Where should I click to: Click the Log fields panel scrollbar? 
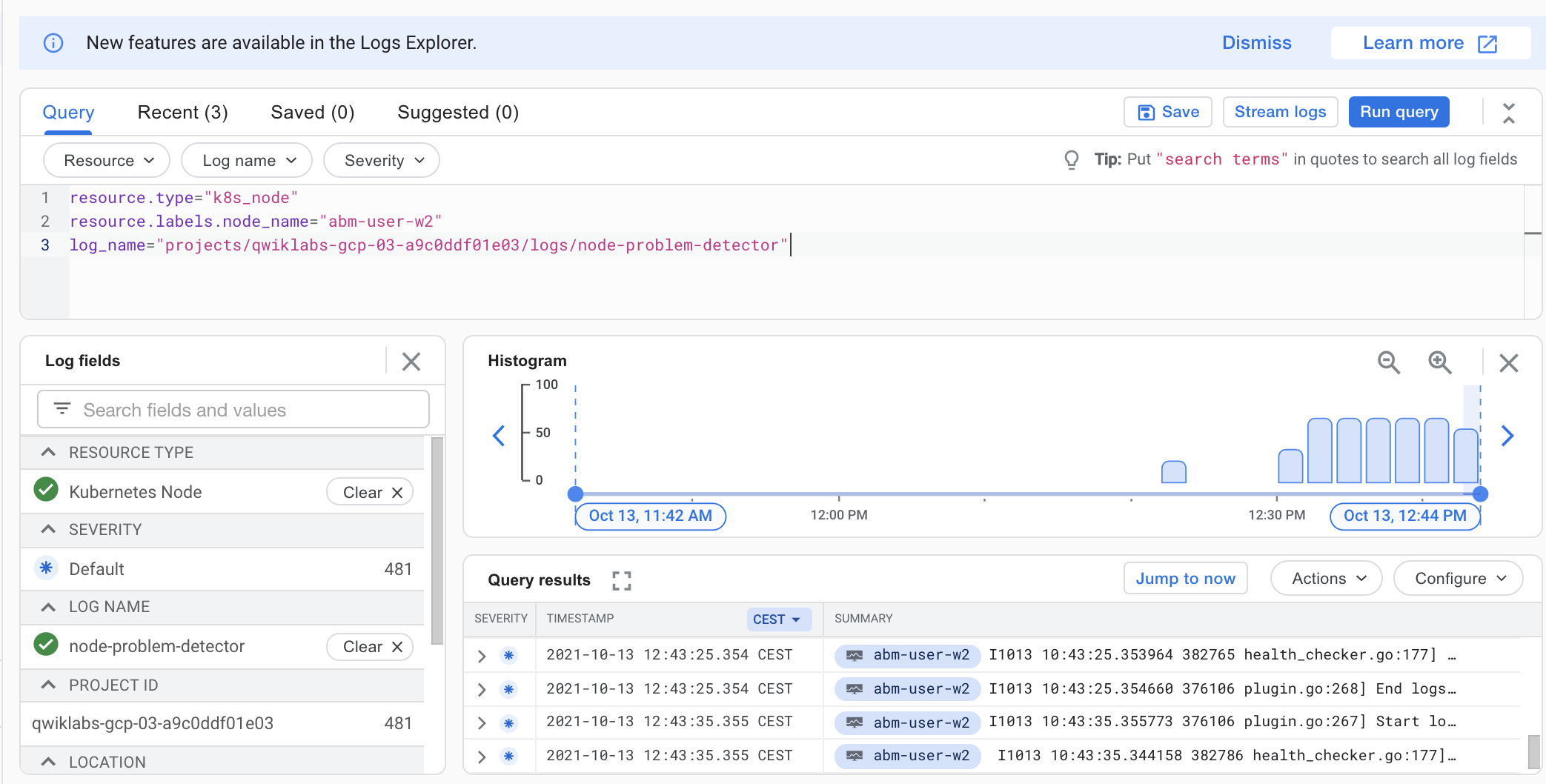pos(437,541)
